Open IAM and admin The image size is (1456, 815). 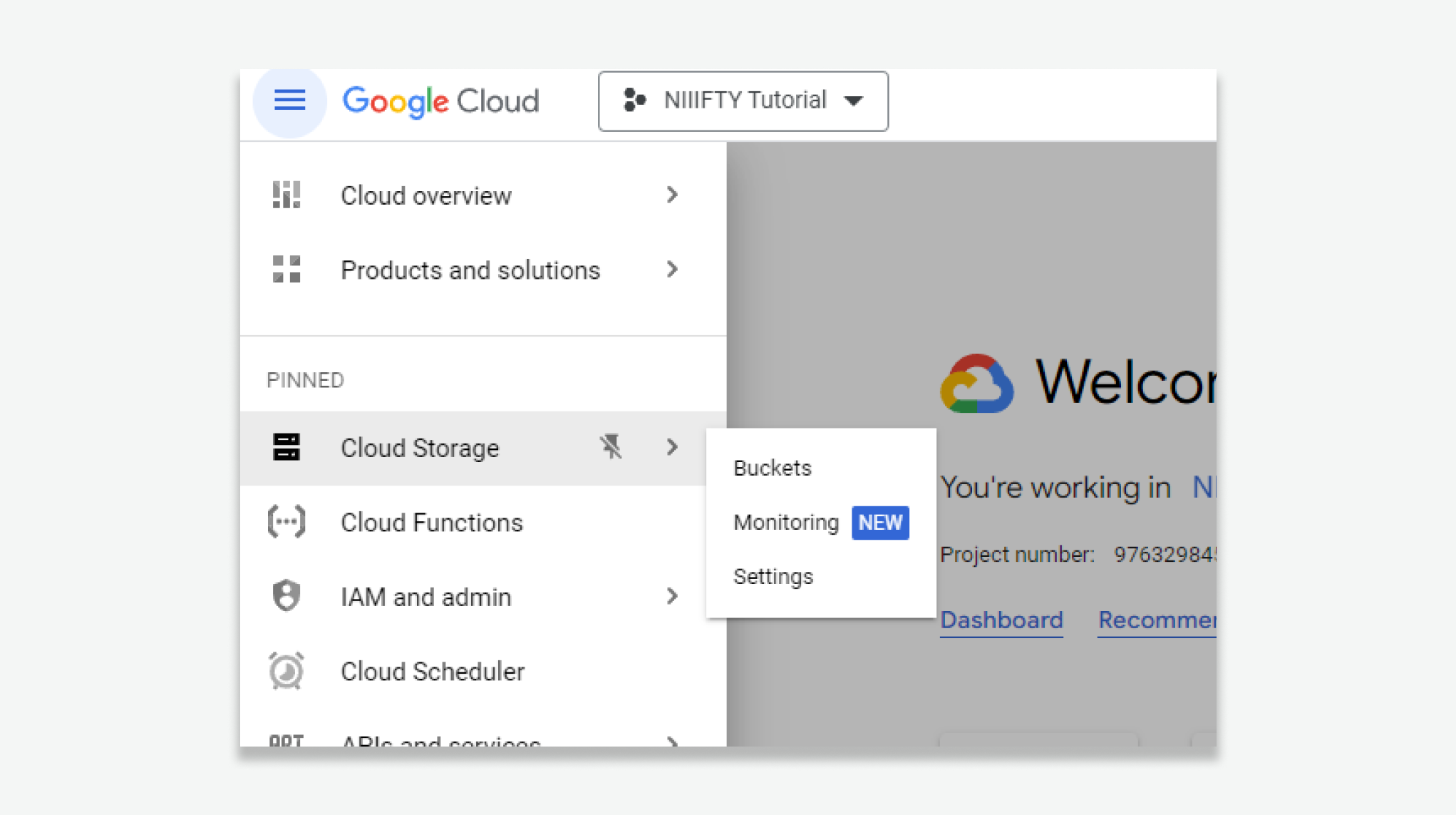click(x=483, y=596)
